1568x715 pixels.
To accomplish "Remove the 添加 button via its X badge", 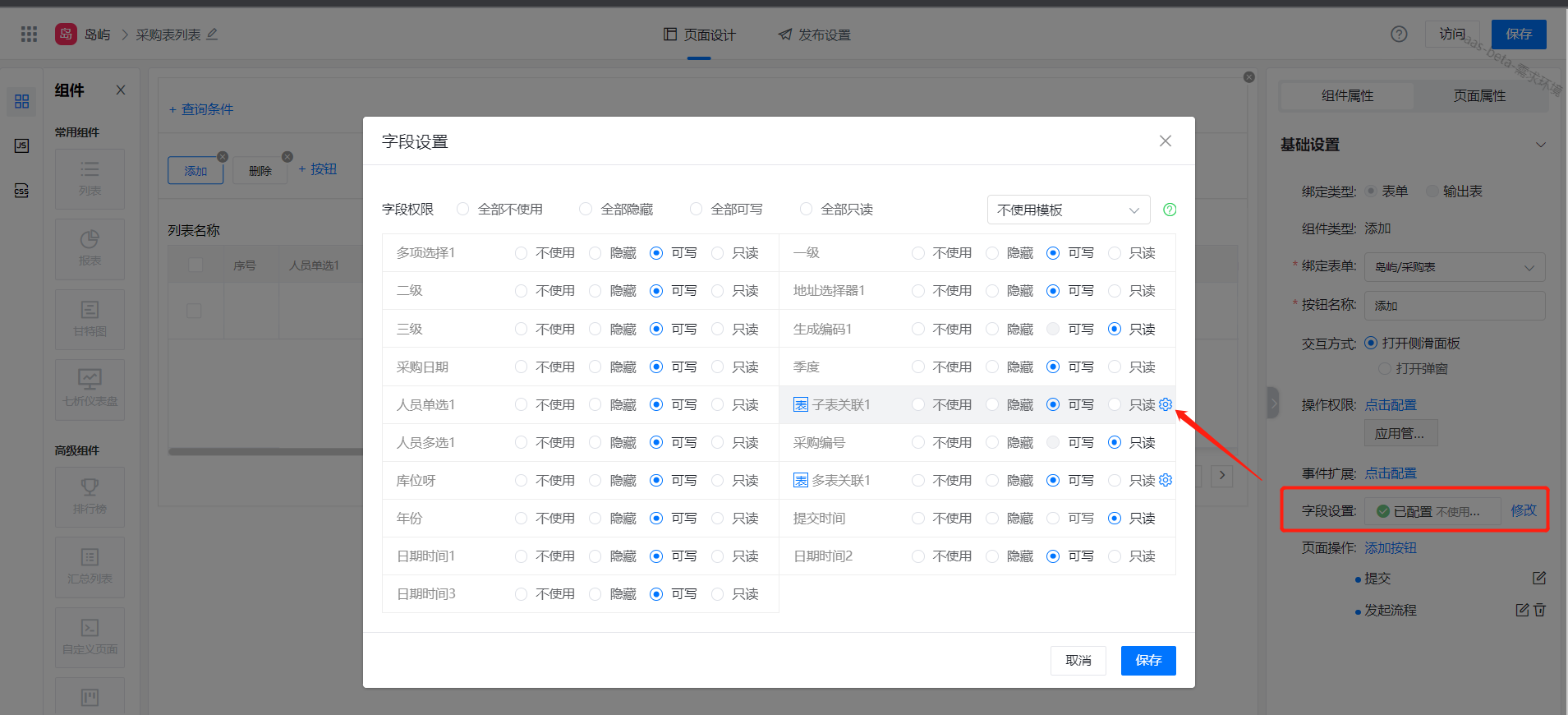I will pos(223,156).
